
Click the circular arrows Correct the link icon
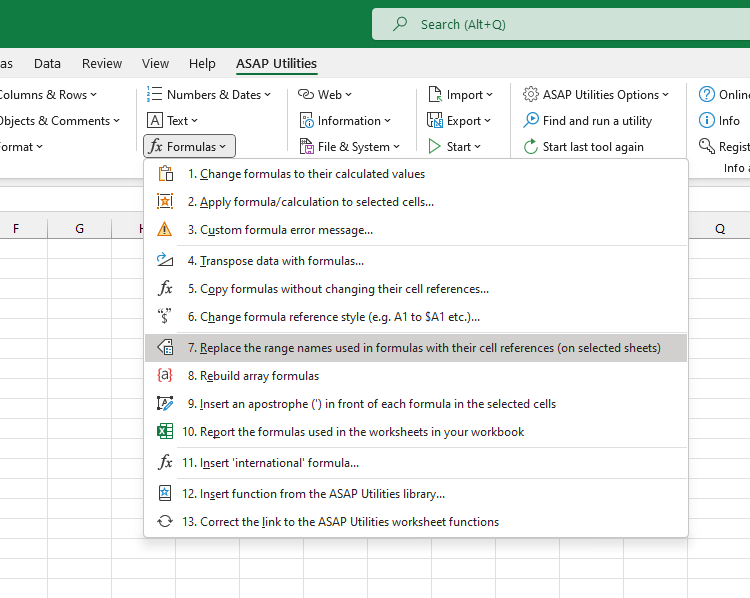165,521
